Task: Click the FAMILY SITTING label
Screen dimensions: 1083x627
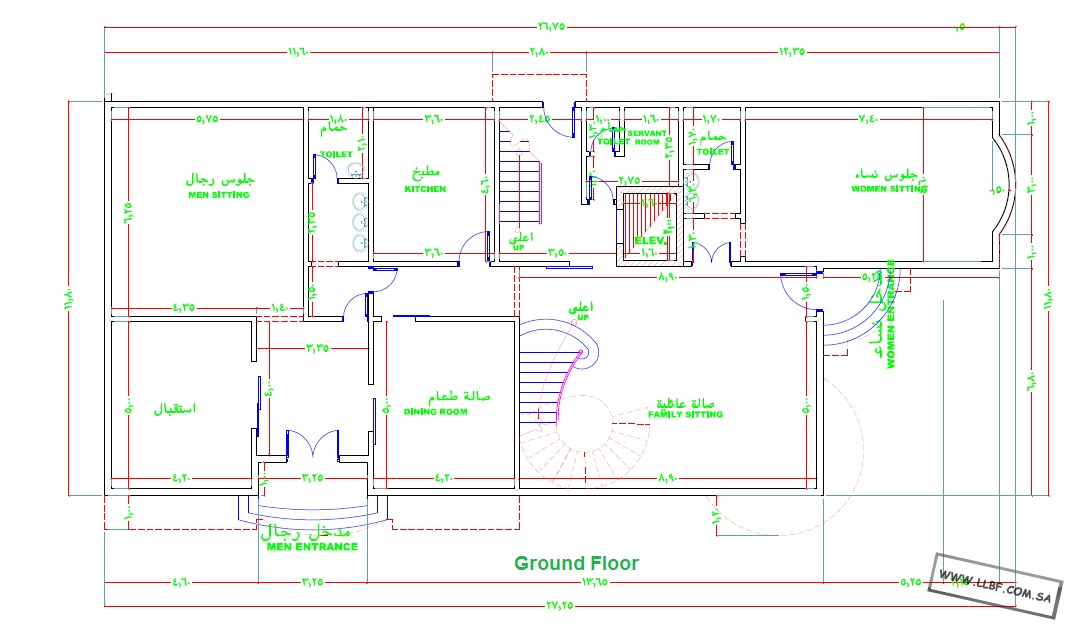Action: (685, 414)
